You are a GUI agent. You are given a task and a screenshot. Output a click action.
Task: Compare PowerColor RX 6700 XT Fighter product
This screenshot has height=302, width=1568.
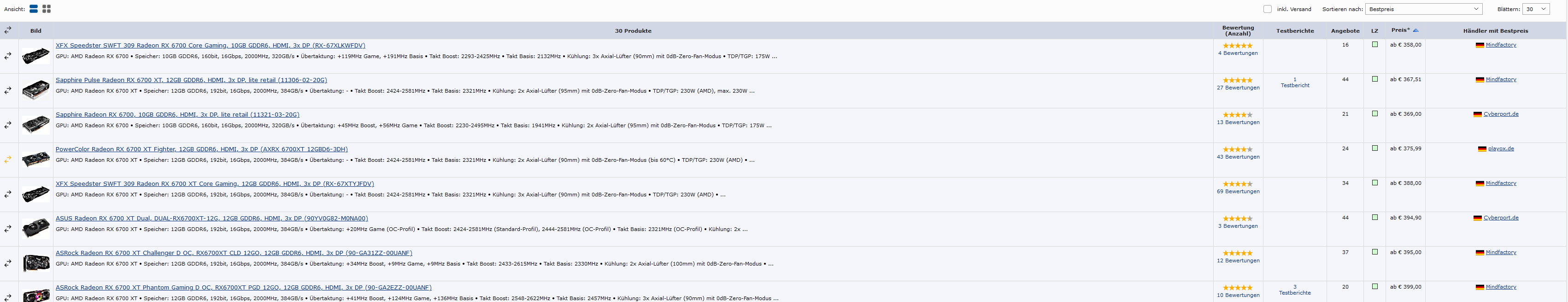click(x=8, y=160)
